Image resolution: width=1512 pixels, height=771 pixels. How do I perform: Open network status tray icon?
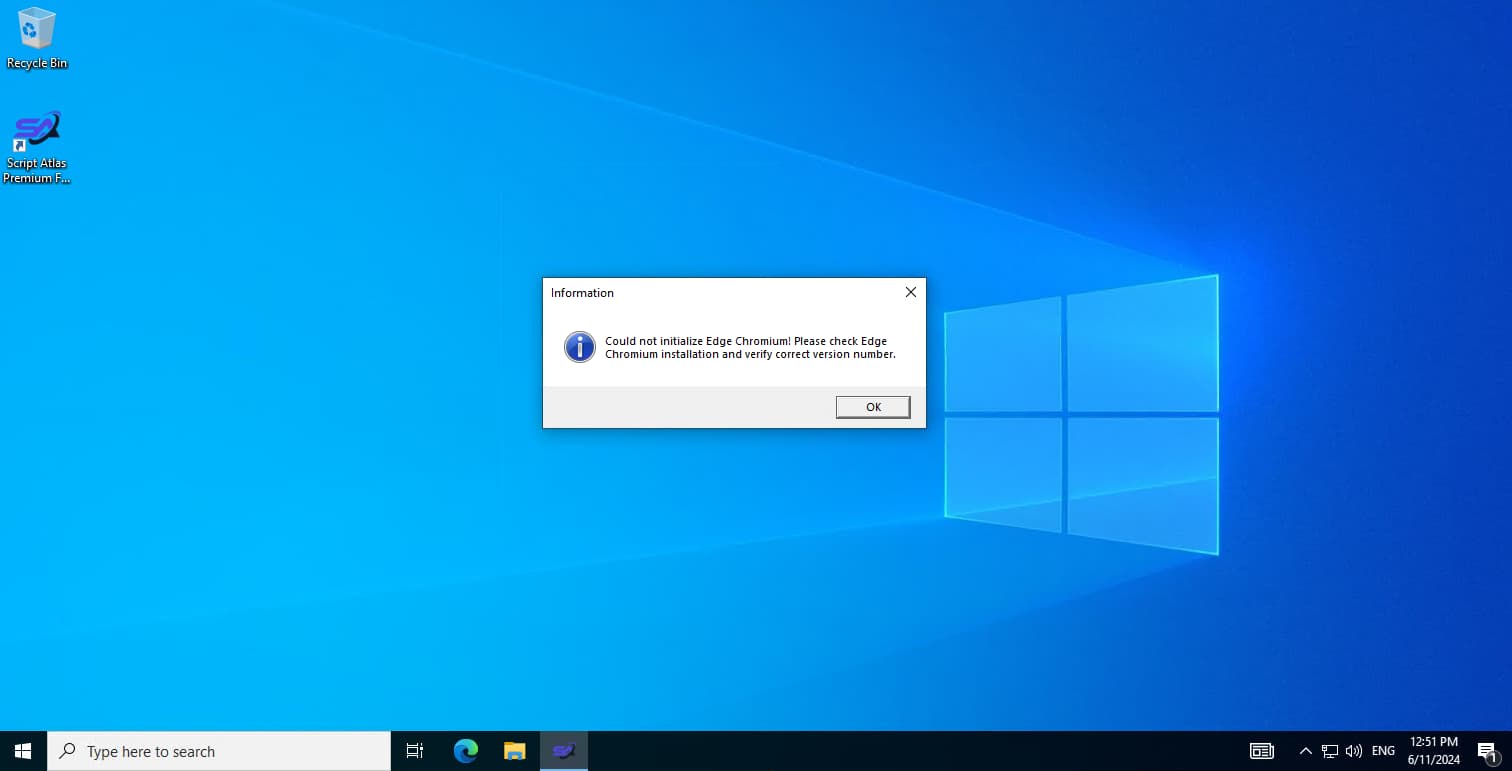click(x=1330, y=751)
